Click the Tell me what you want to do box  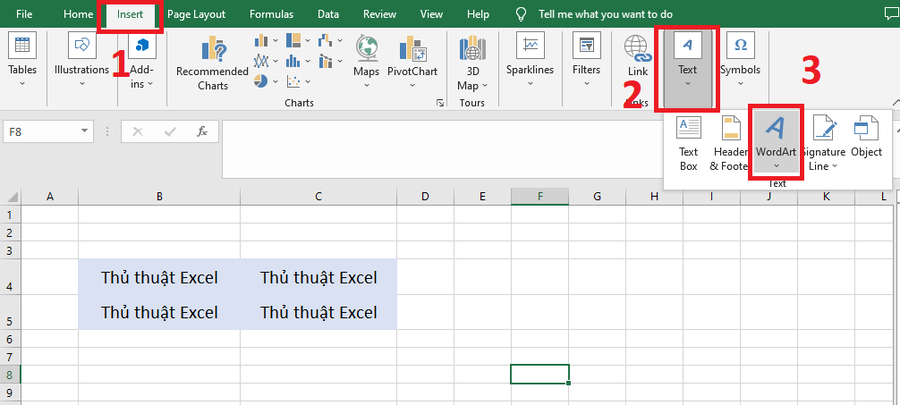(x=606, y=14)
